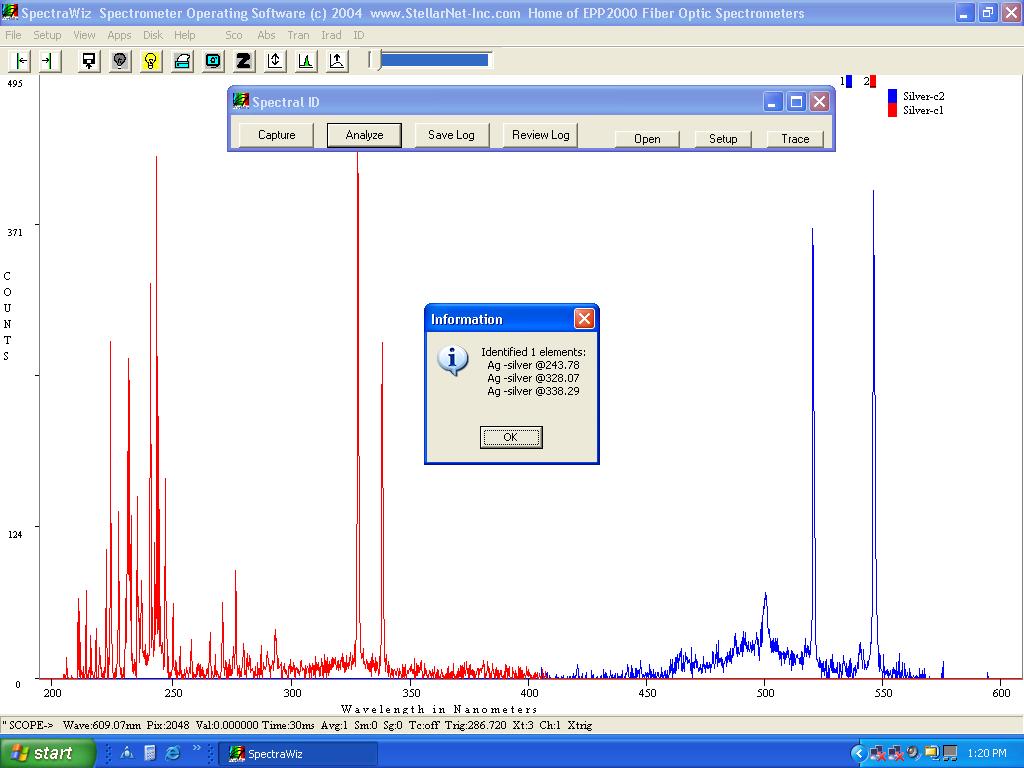Select the Abs mode menu item
Screen dimensions: 1024x768
(x=266, y=35)
